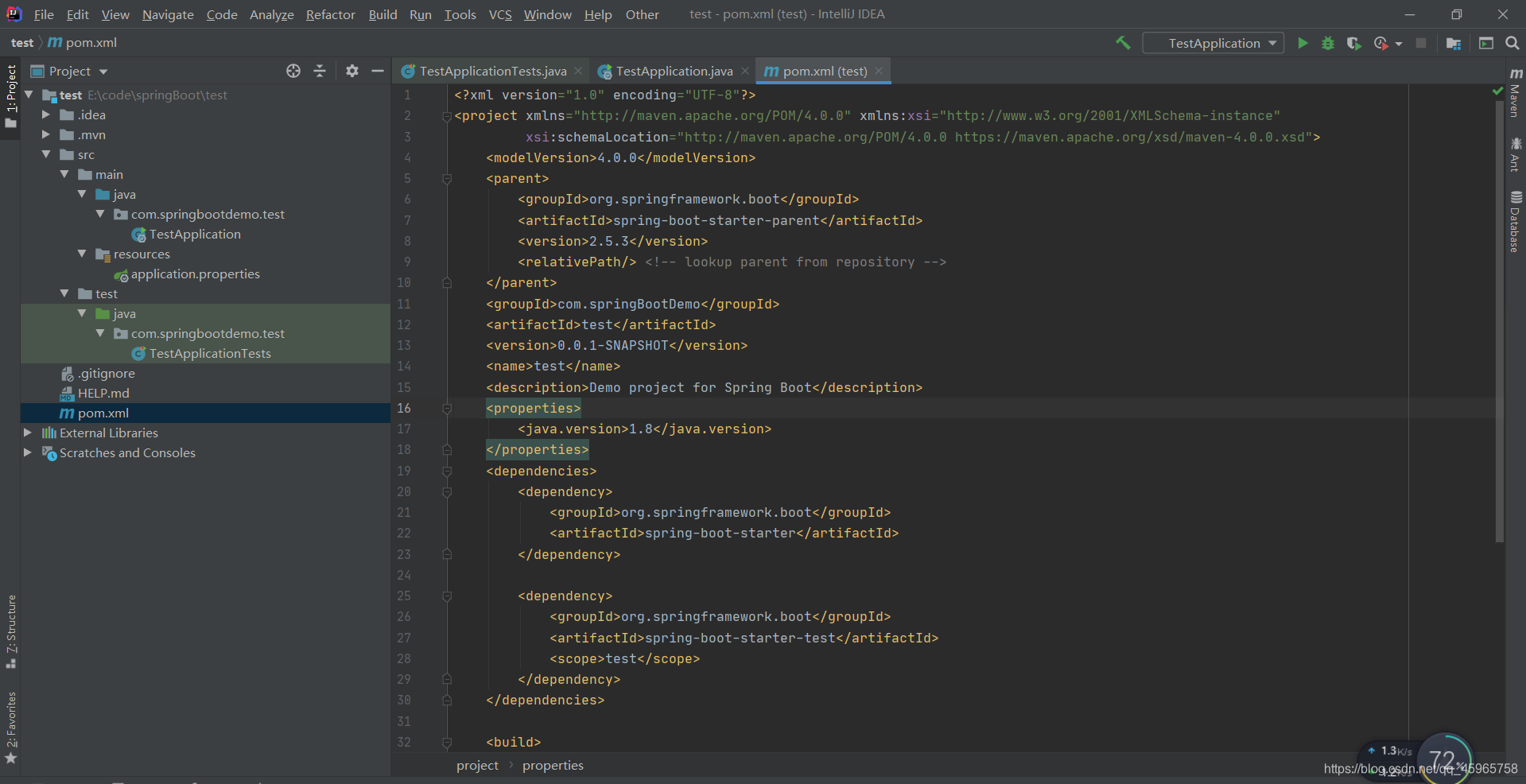
Task: Click Locate/Select Opened File target icon
Action: click(293, 71)
